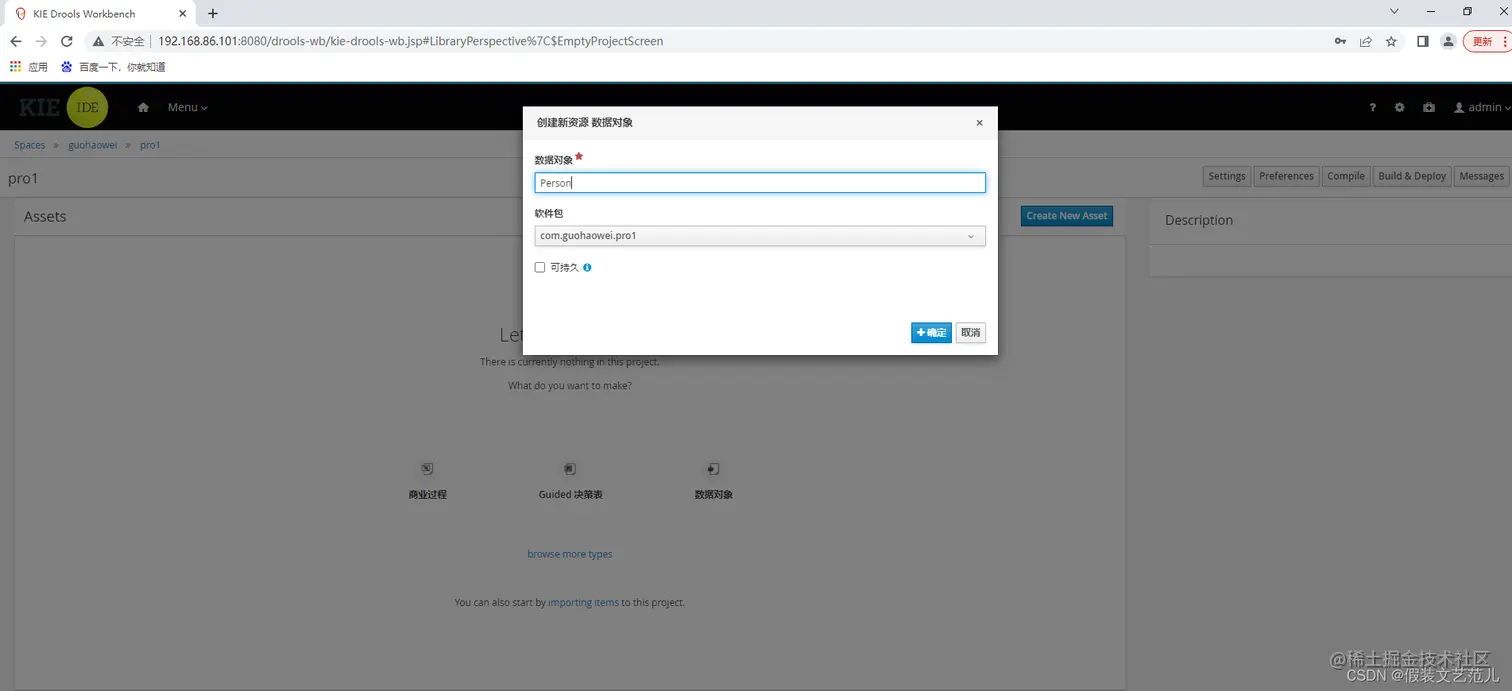Open project Preferences
This screenshot has height=691, width=1512.
1286,176
